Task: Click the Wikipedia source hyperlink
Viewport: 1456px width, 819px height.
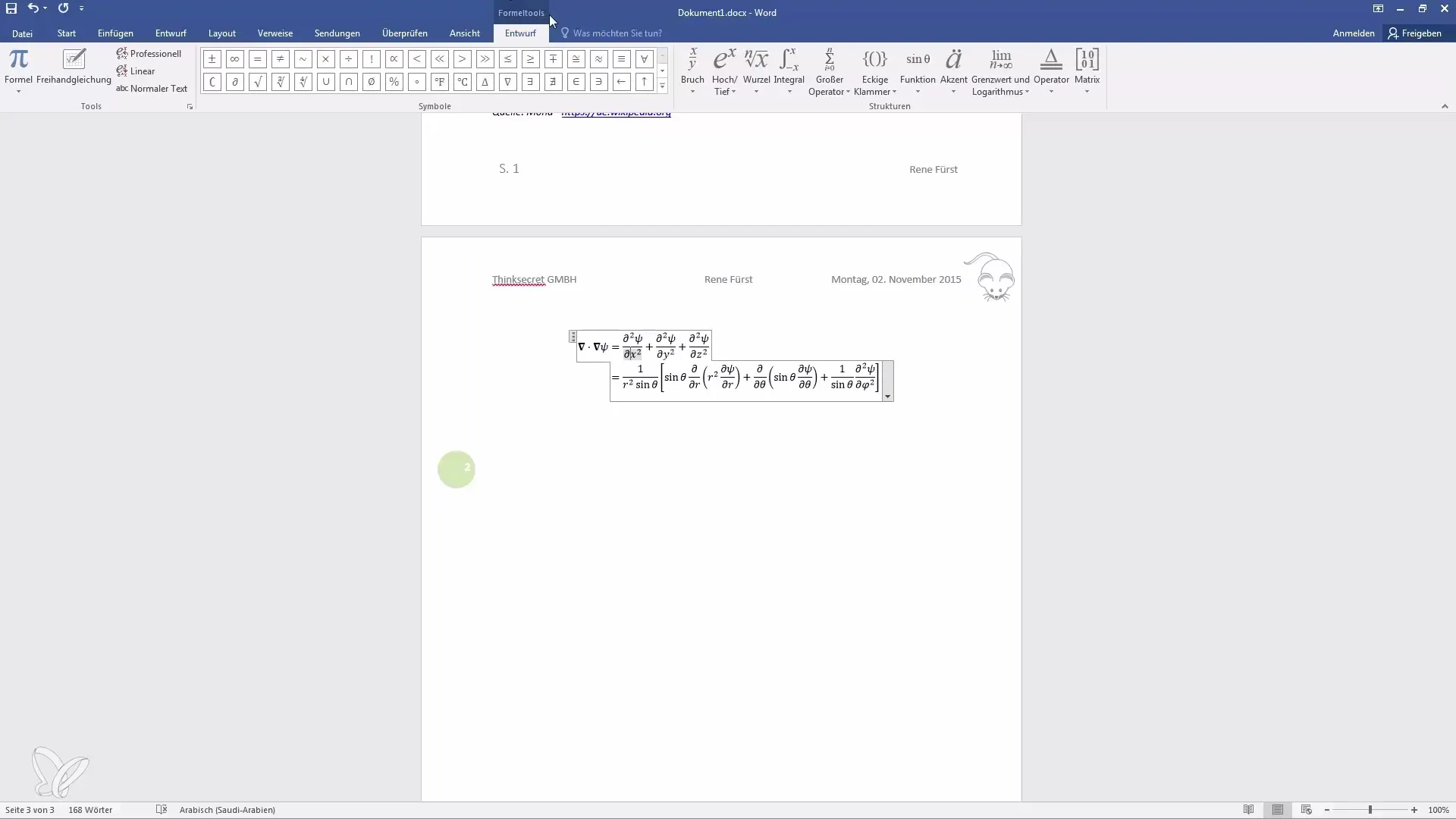Action: (616, 112)
